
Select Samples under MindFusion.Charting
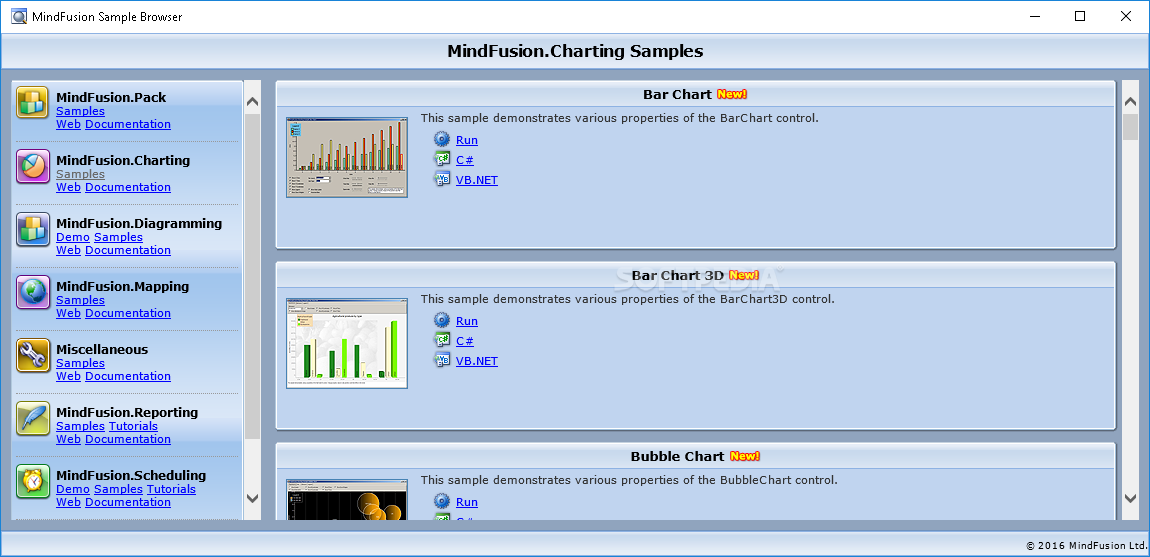point(81,175)
